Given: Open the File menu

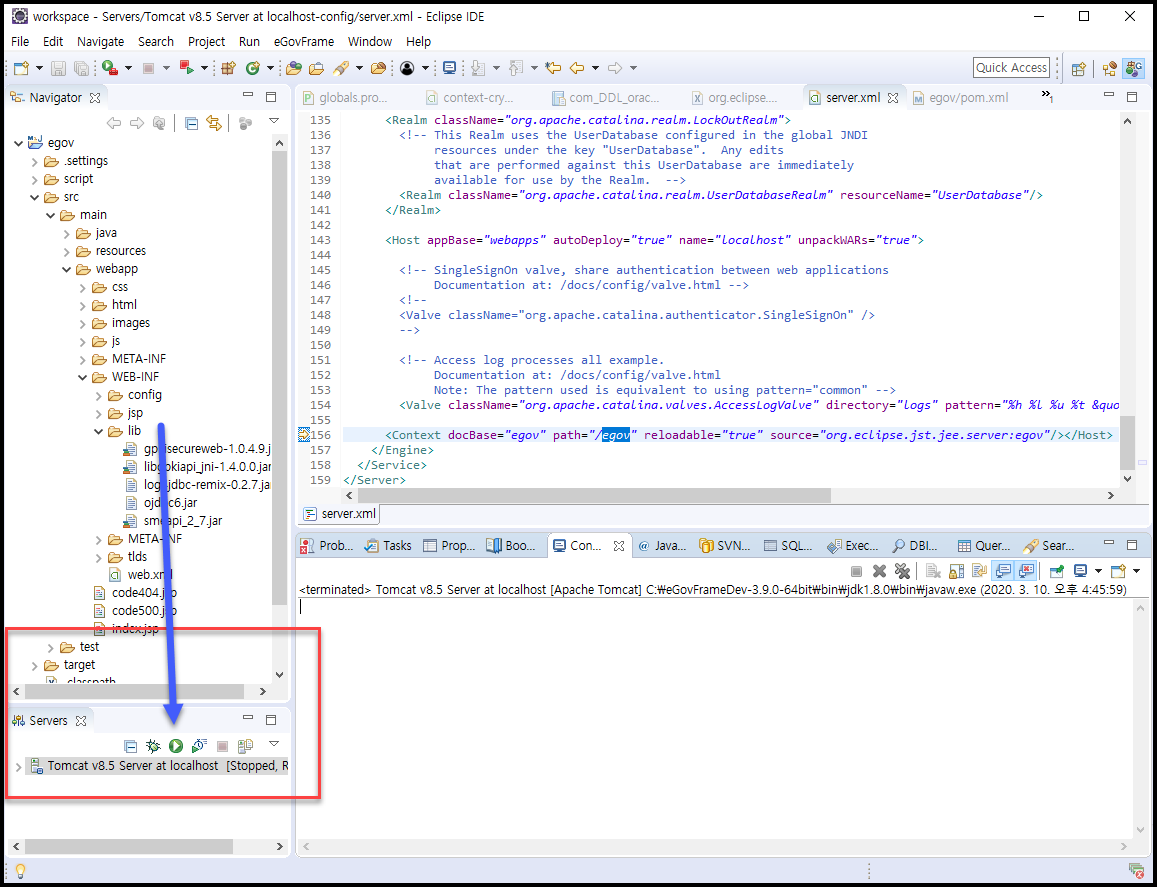Looking at the screenshot, I should [20, 41].
